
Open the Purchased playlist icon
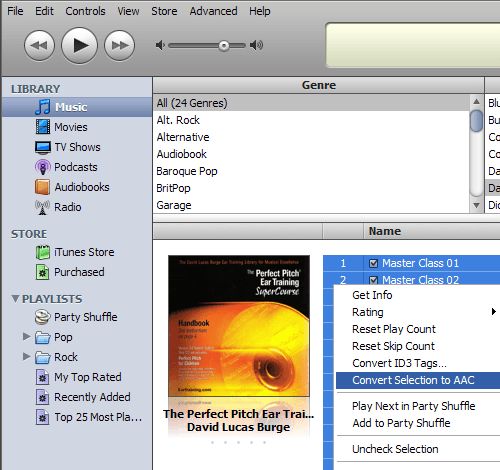(43, 272)
